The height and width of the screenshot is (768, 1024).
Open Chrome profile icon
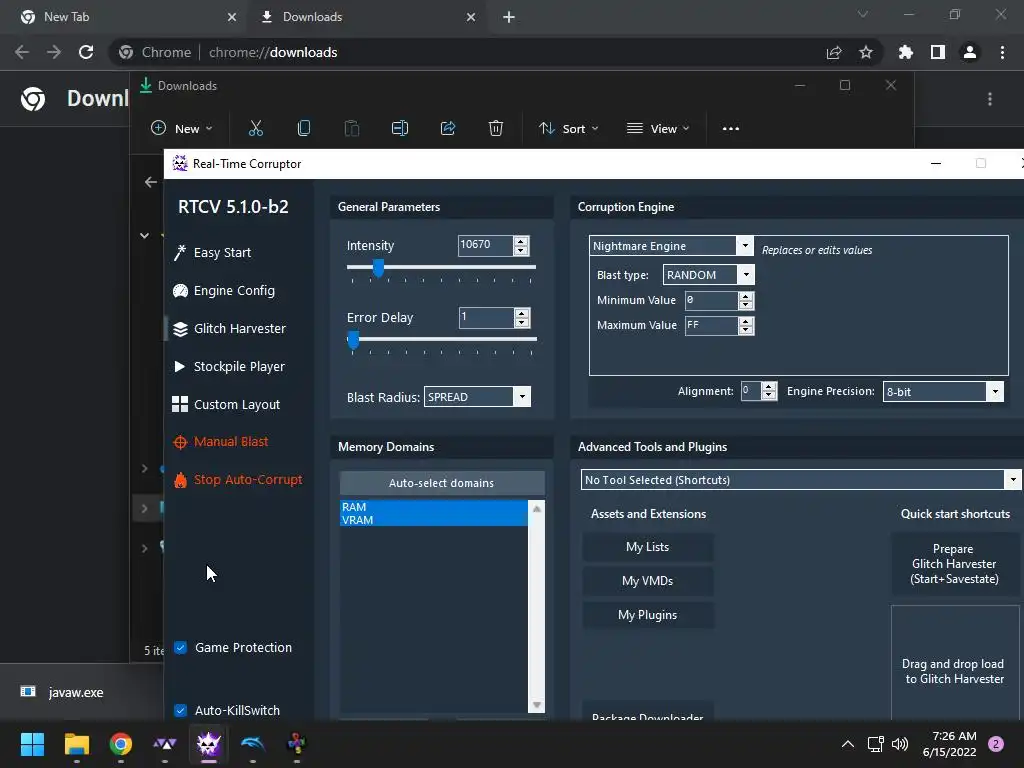[970, 52]
